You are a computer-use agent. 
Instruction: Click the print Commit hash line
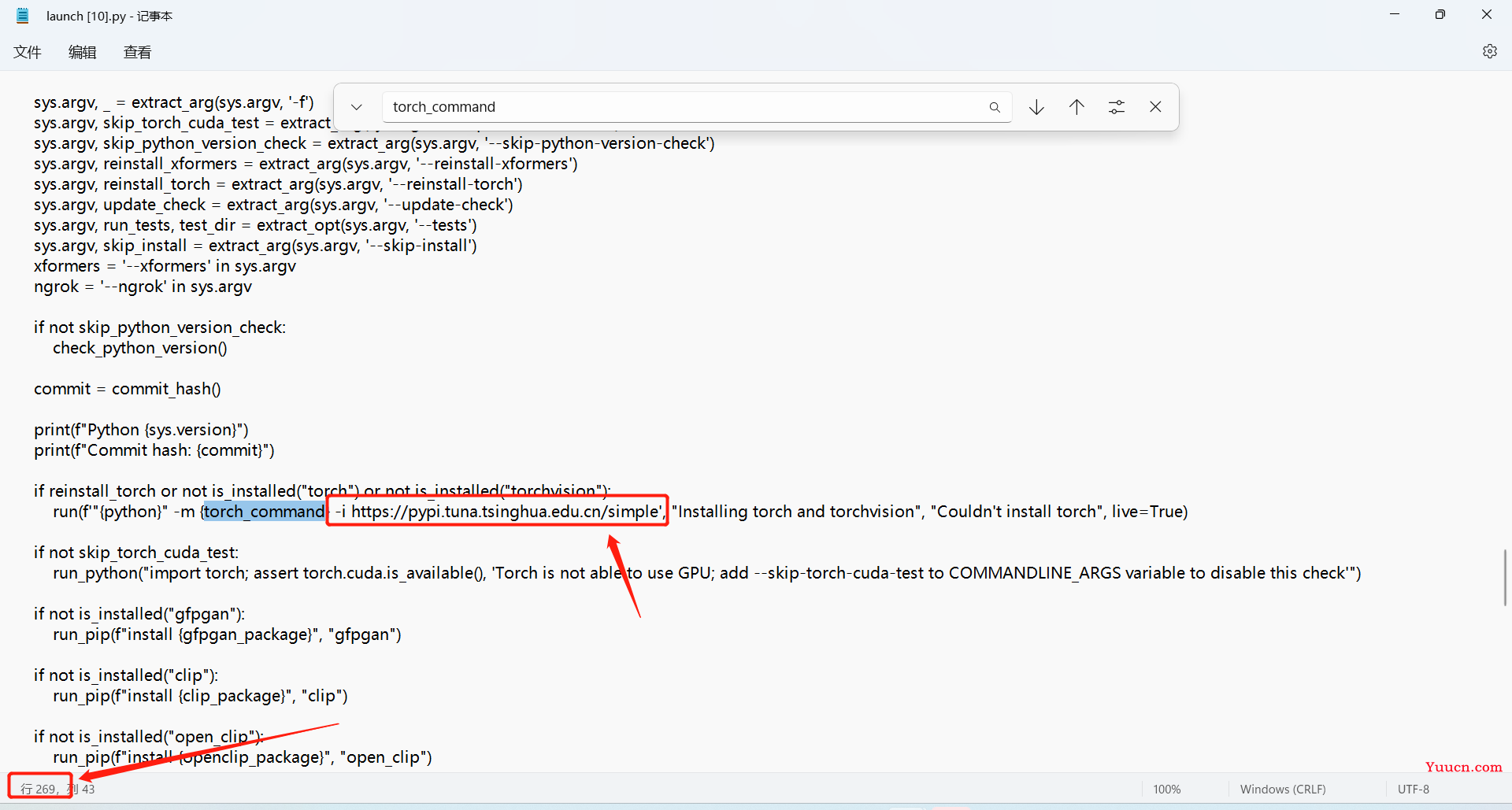pyautogui.click(x=154, y=450)
